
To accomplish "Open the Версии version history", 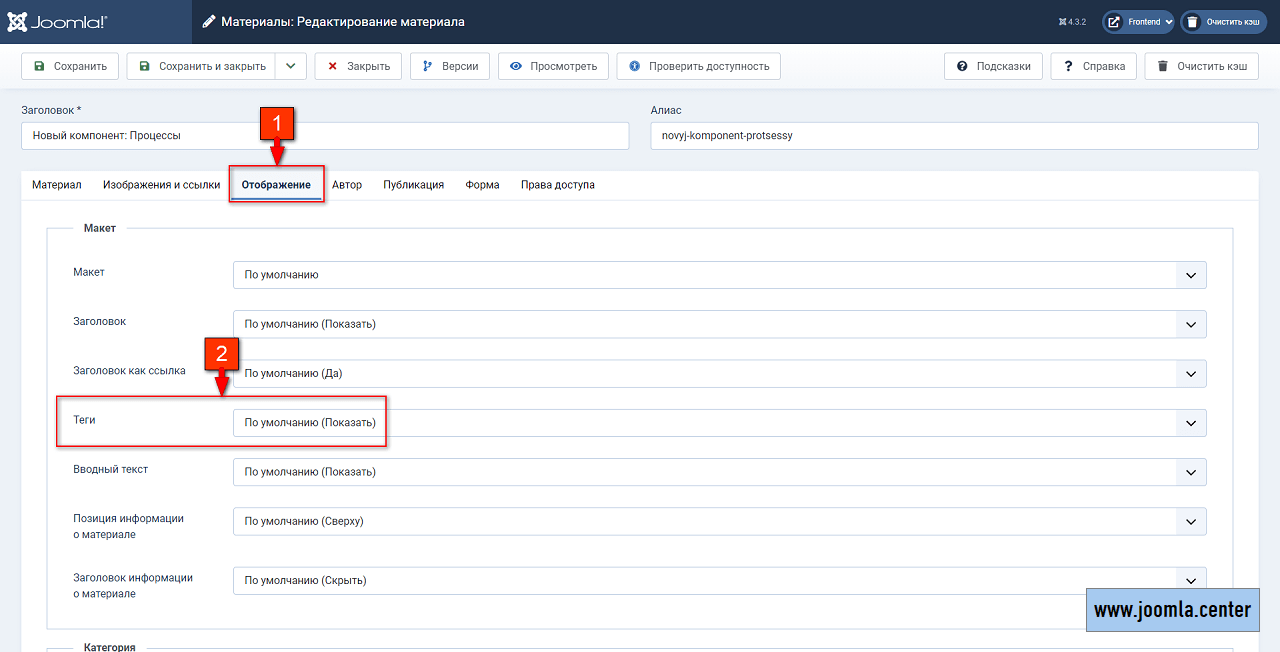I will pyautogui.click(x=450, y=66).
